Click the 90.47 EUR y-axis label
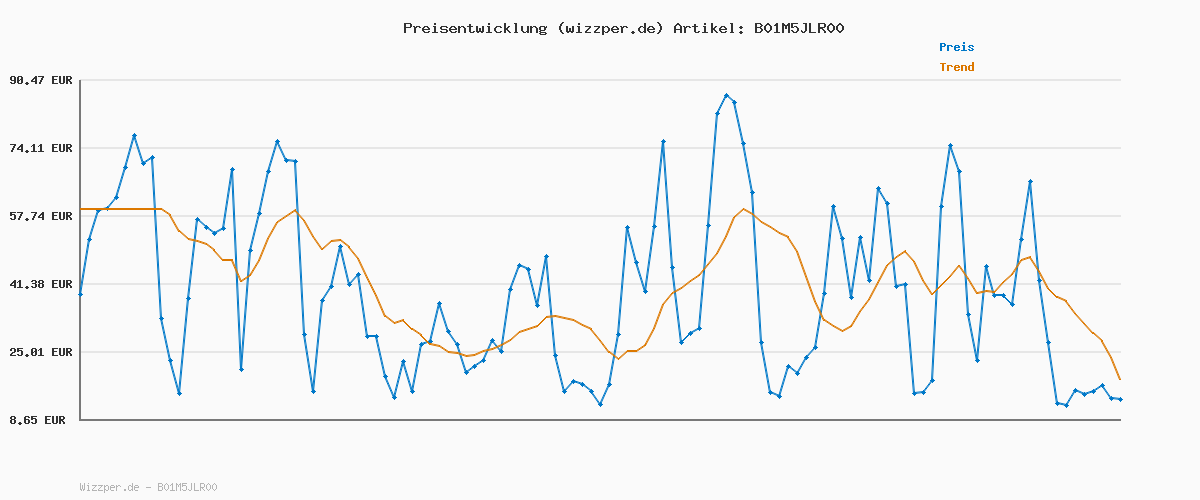Viewport: 1200px width, 500px height. click(x=41, y=80)
